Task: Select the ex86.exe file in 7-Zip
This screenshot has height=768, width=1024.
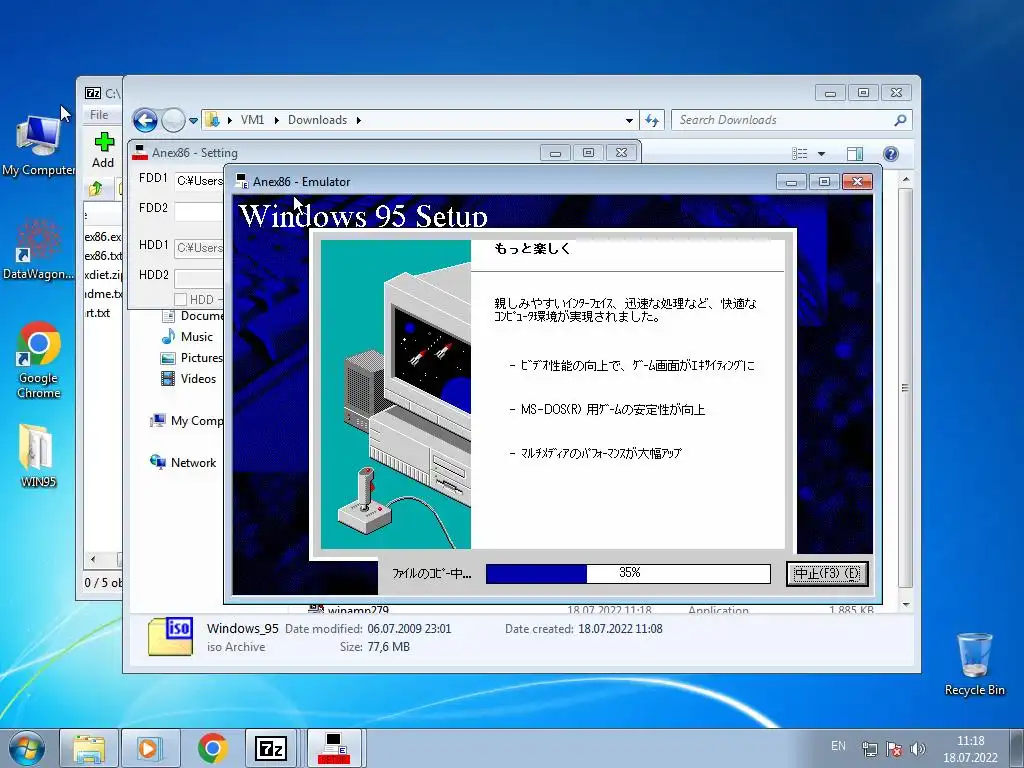Action: point(103,237)
